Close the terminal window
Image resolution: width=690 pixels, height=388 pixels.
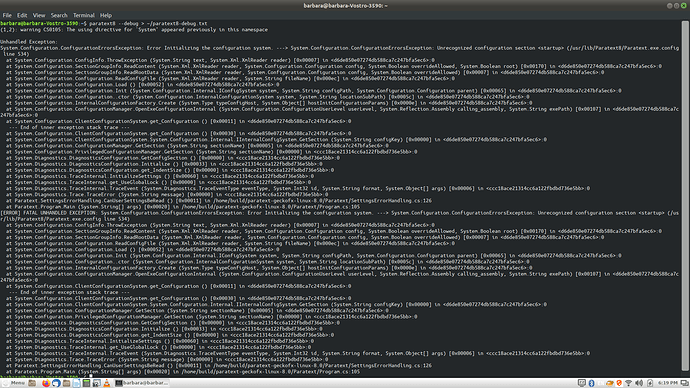(683, 6)
